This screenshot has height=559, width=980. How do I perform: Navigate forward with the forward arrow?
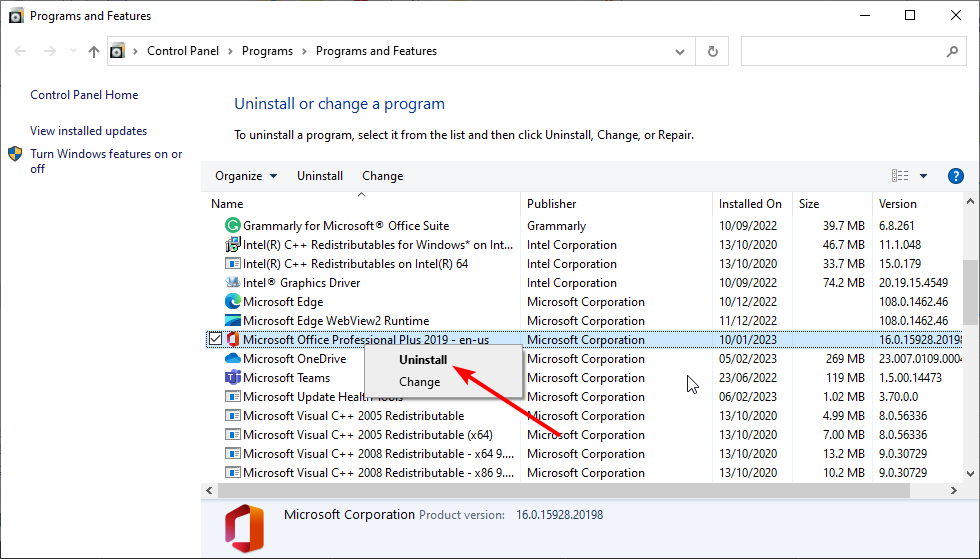50,51
